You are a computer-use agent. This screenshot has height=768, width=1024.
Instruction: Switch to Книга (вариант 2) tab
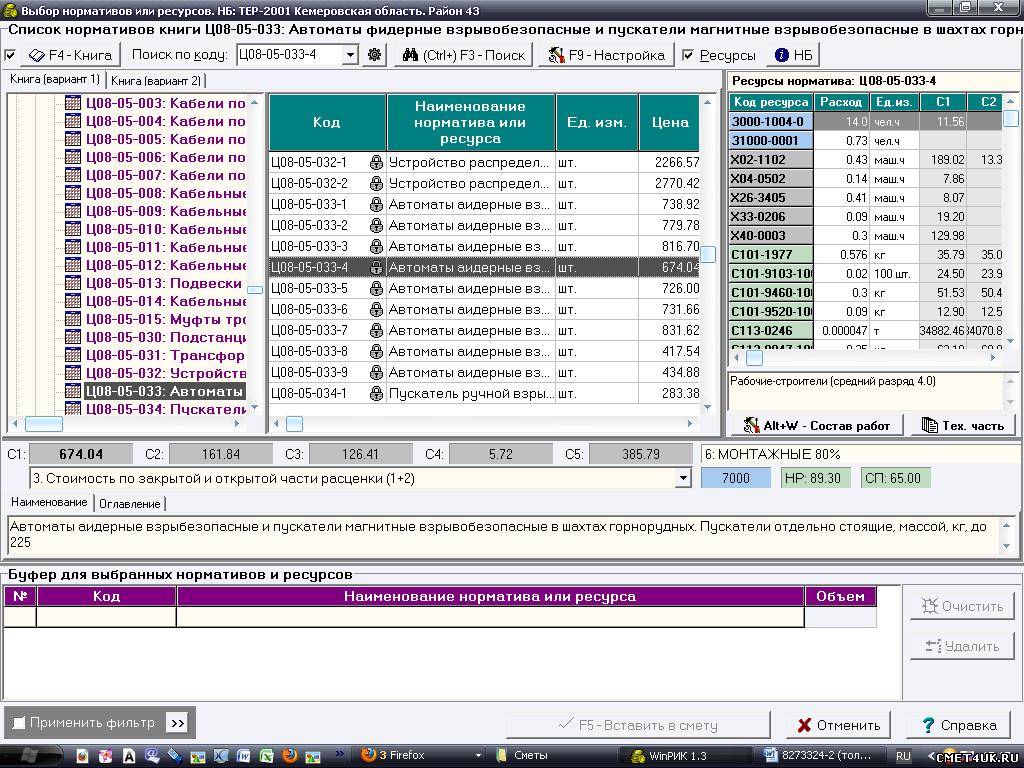coord(156,80)
